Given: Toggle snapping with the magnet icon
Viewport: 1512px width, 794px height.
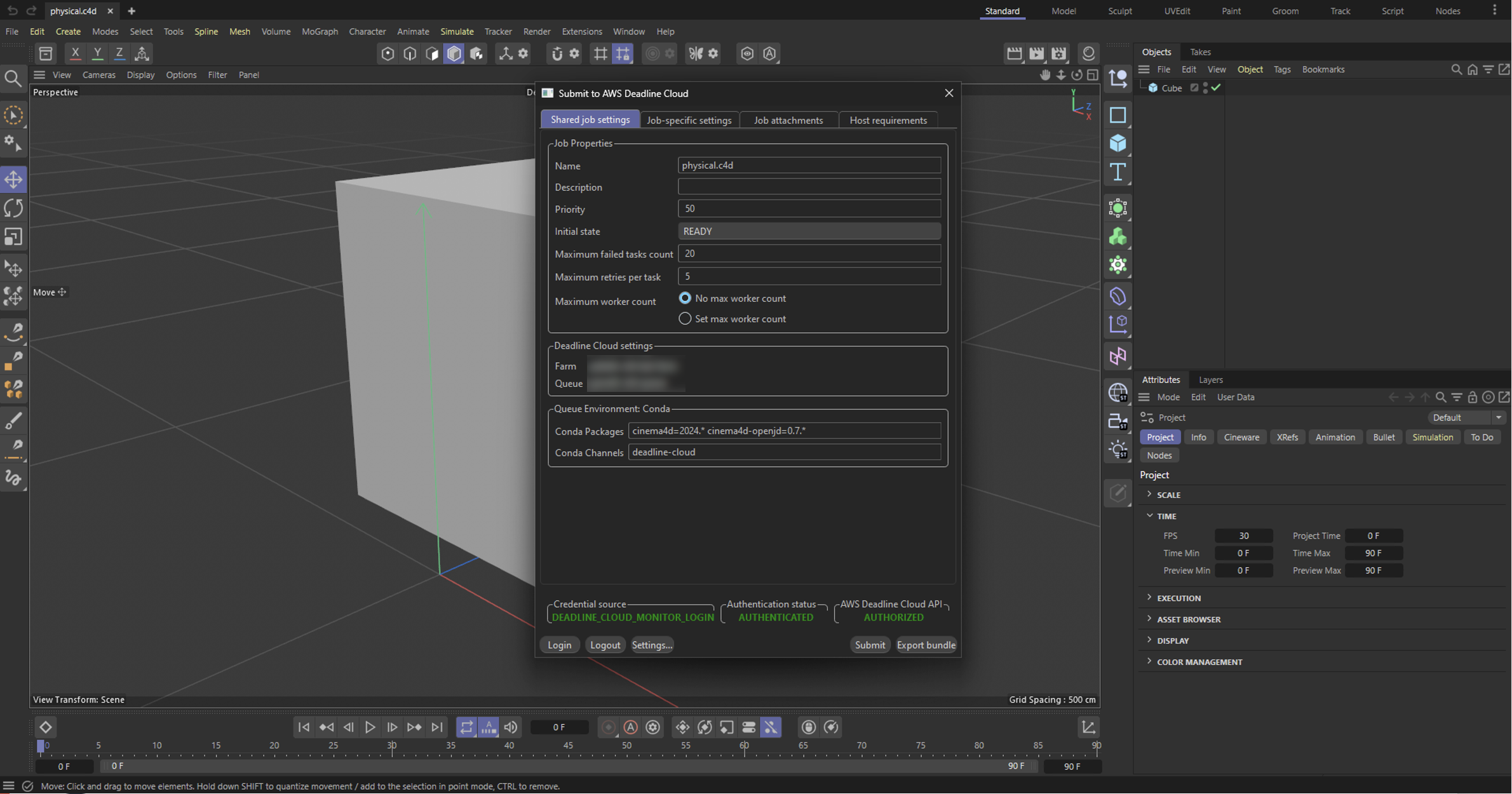Looking at the screenshot, I should [557, 53].
